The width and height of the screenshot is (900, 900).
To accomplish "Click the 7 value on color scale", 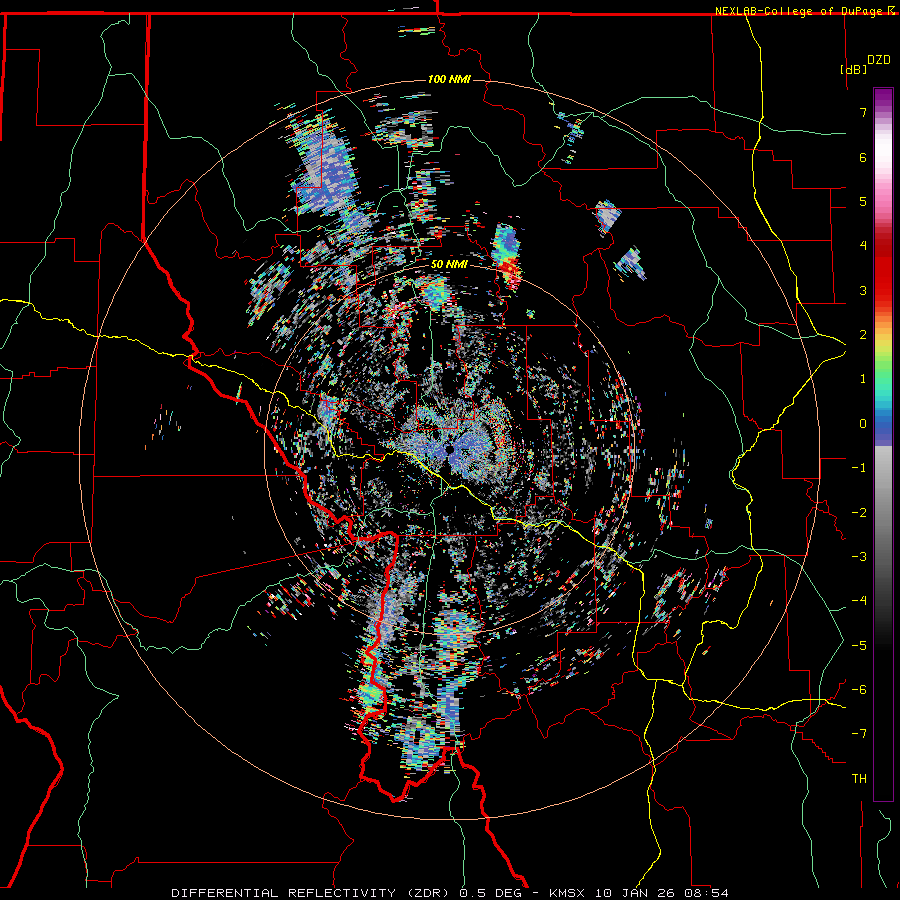I will pos(863,112).
